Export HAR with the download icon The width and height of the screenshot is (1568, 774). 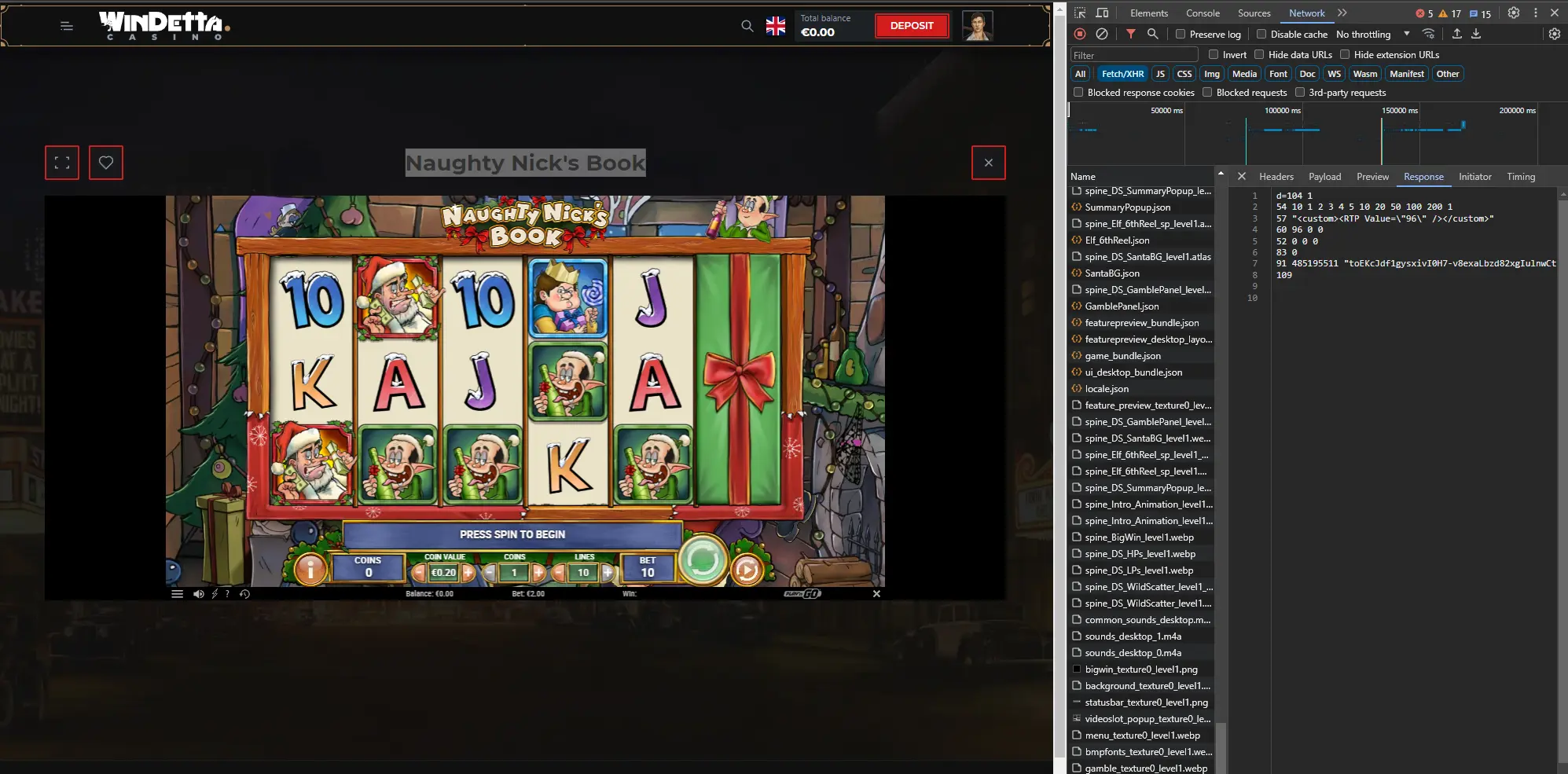tap(1476, 34)
